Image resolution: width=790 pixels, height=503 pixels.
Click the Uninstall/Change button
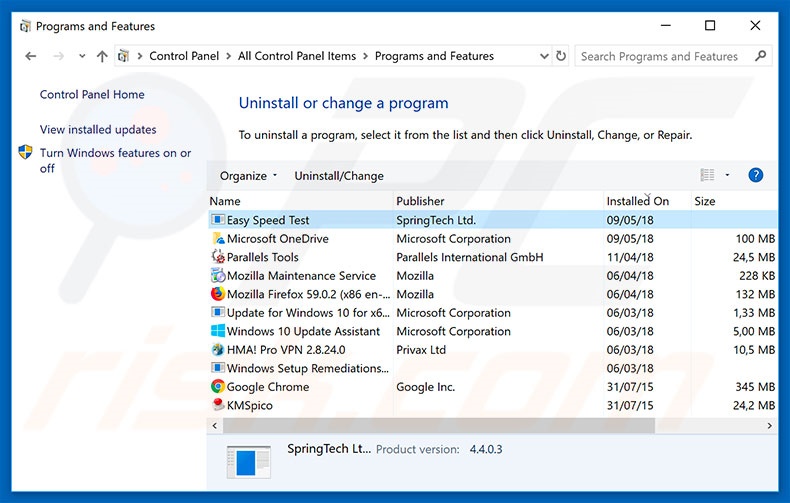tap(339, 176)
